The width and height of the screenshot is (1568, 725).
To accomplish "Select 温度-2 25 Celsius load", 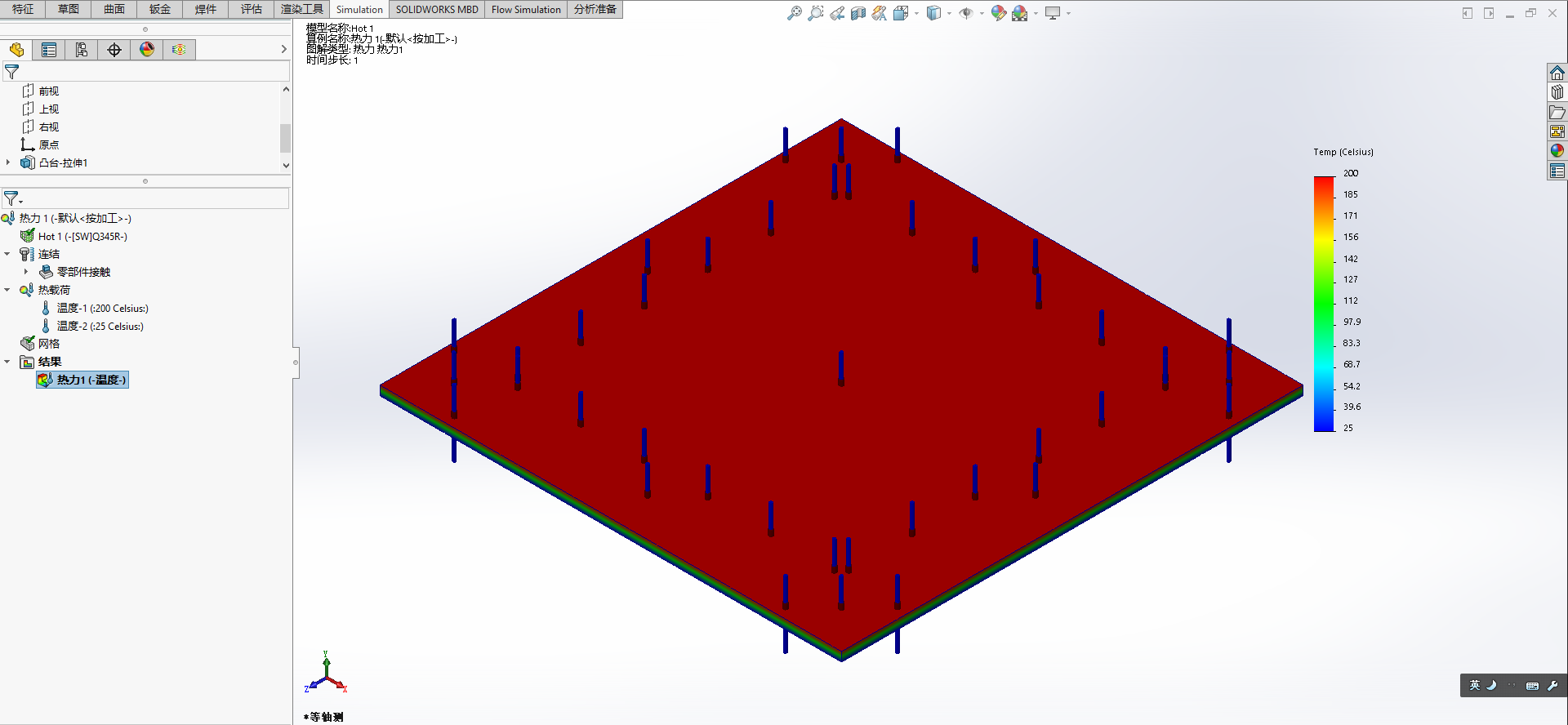I will point(92,326).
